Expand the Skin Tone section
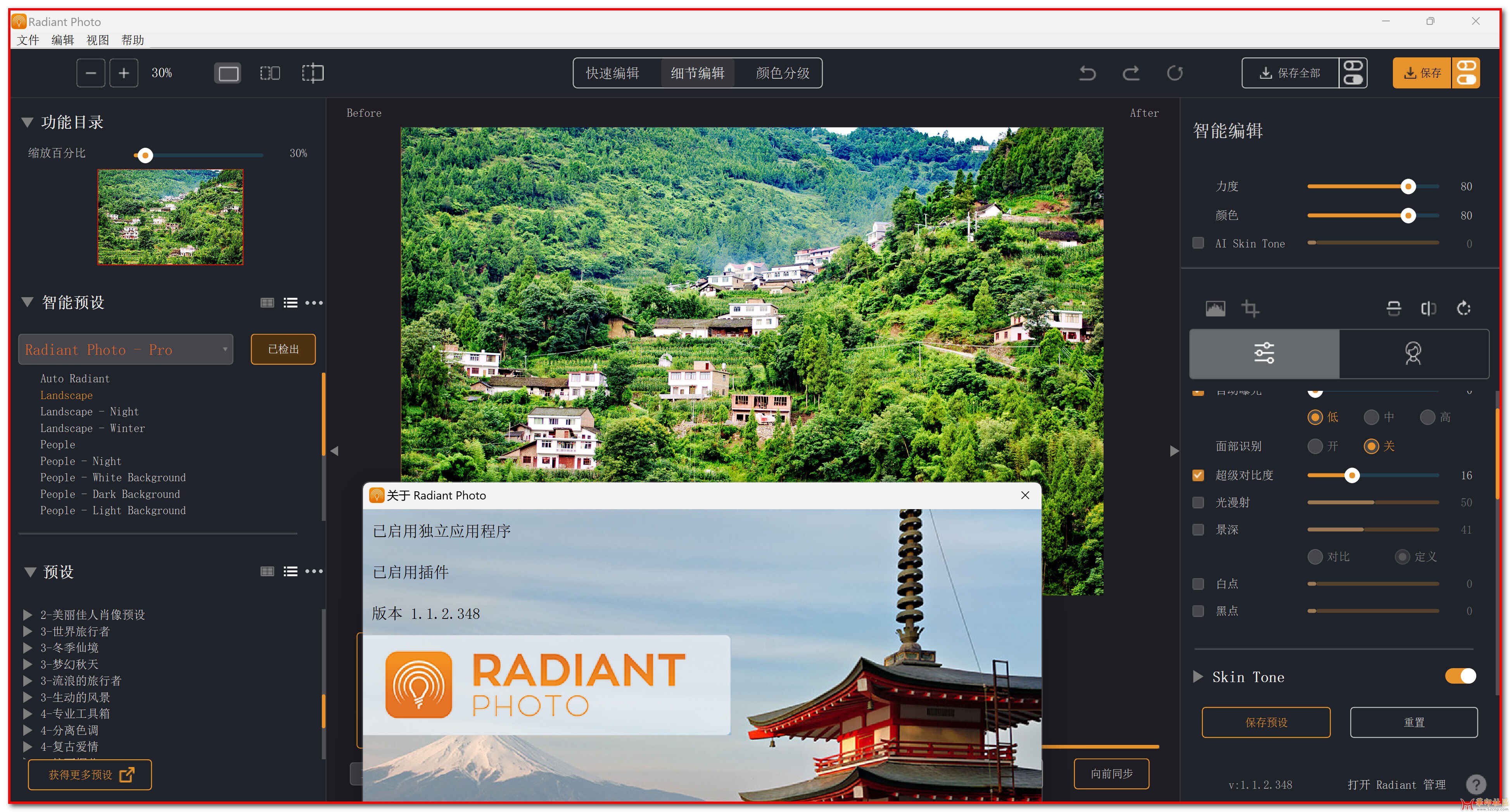1510x812 pixels. click(1198, 677)
